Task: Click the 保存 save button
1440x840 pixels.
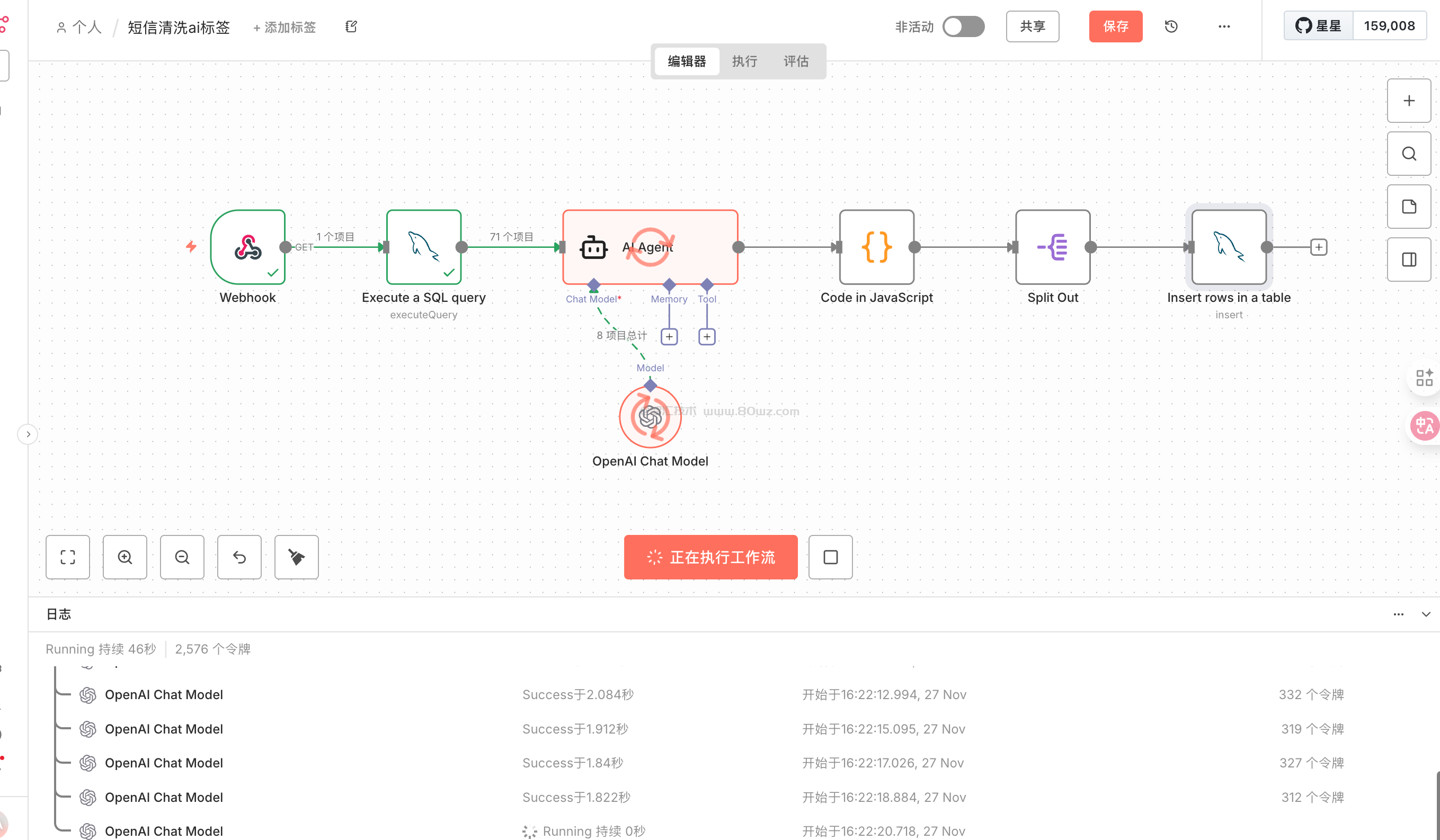Action: coord(1115,26)
